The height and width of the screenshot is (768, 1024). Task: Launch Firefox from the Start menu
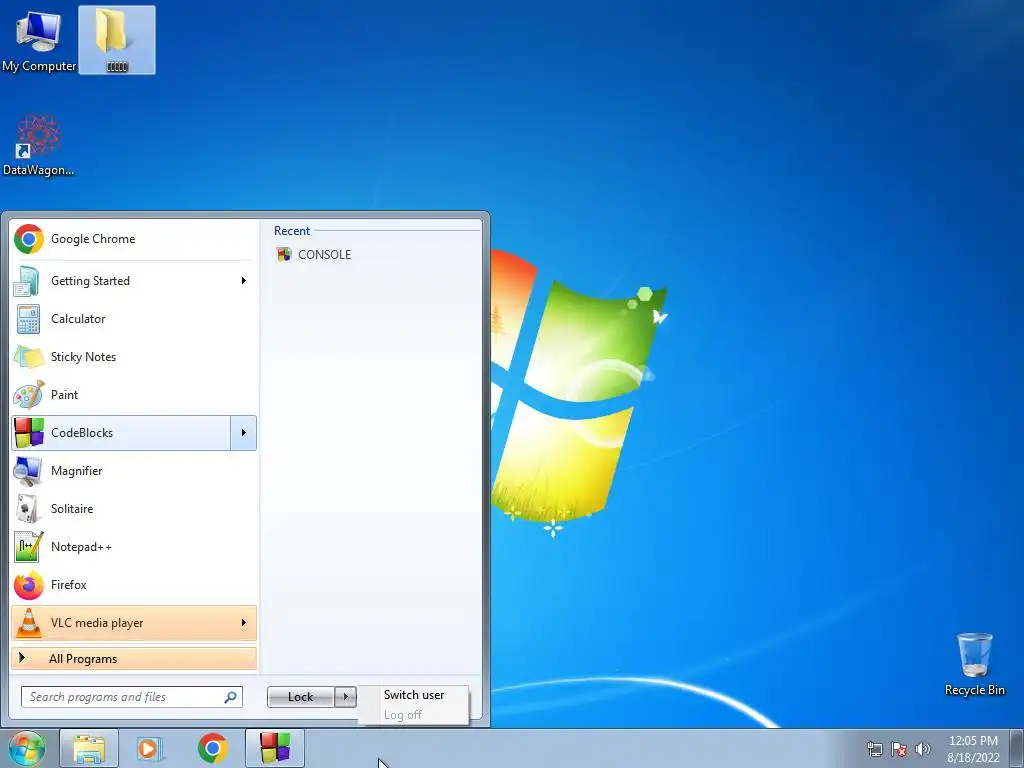(x=134, y=584)
